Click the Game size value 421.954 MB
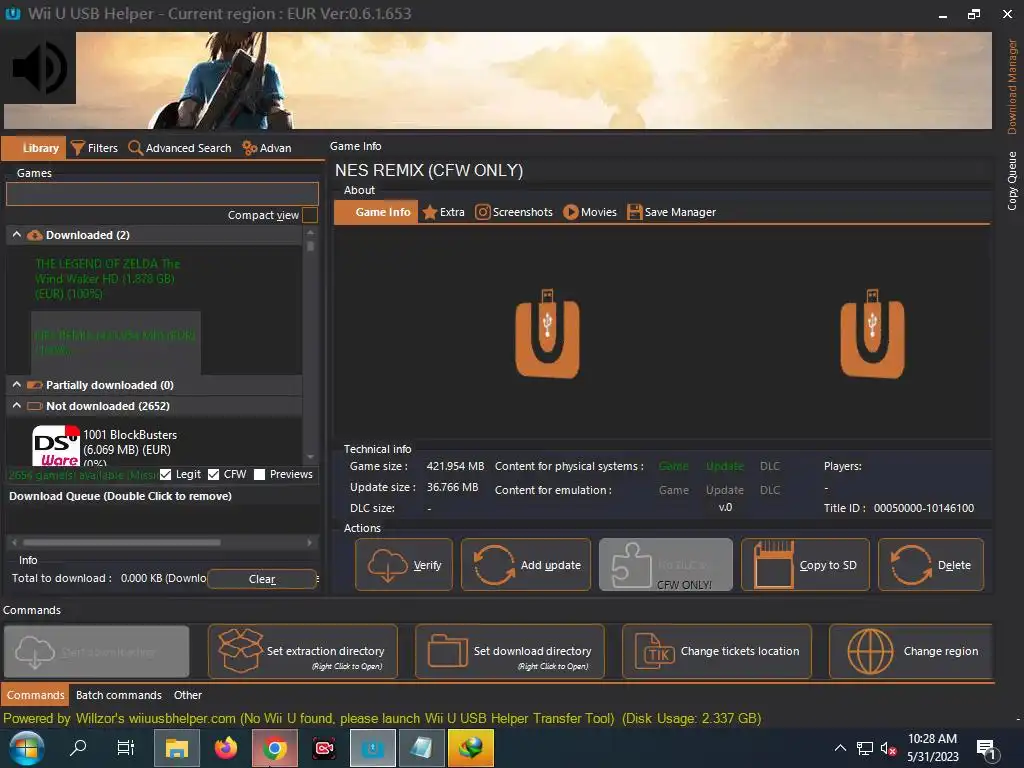Screen dimensions: 1024x768 [455, 466]
